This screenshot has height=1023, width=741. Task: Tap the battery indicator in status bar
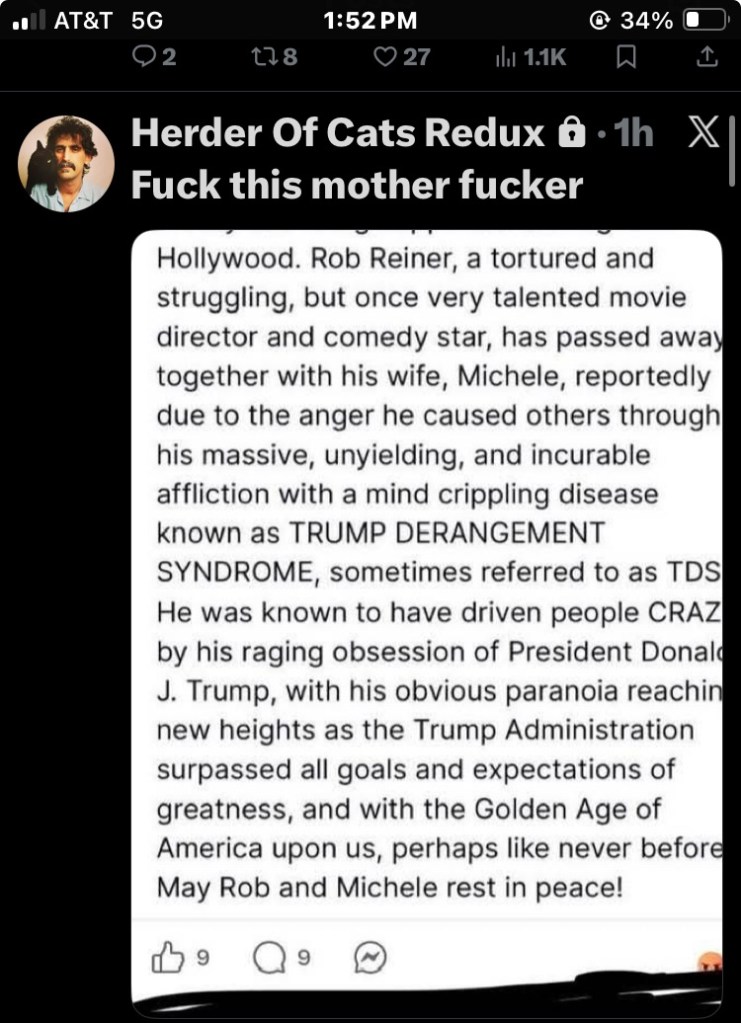pyautogui.click(x=702, y=20)
